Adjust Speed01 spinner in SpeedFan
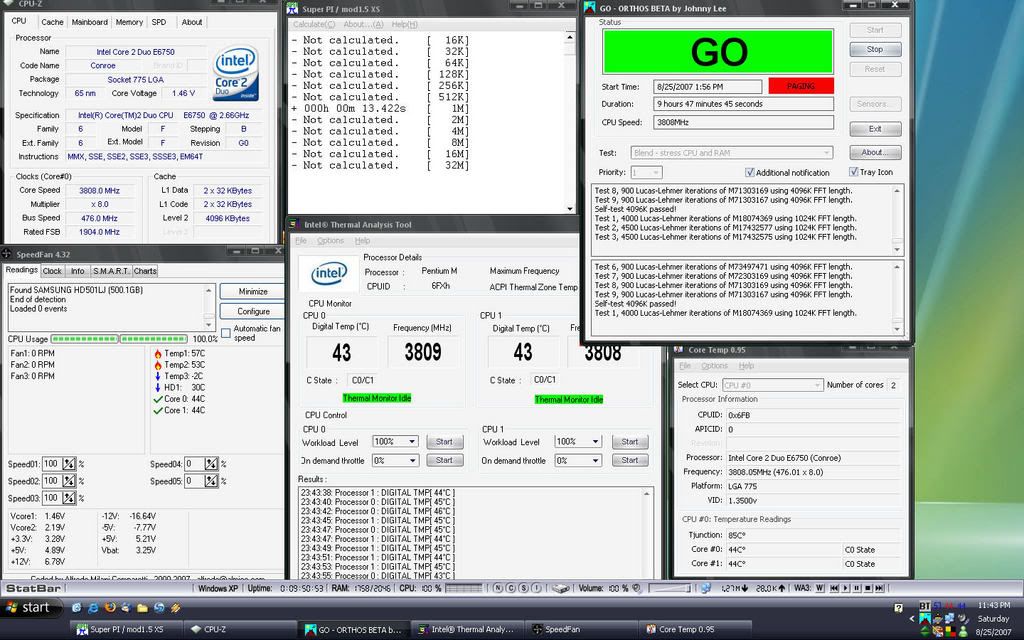Viewport: 1024px width, 640px height. (x=69, y=464)
